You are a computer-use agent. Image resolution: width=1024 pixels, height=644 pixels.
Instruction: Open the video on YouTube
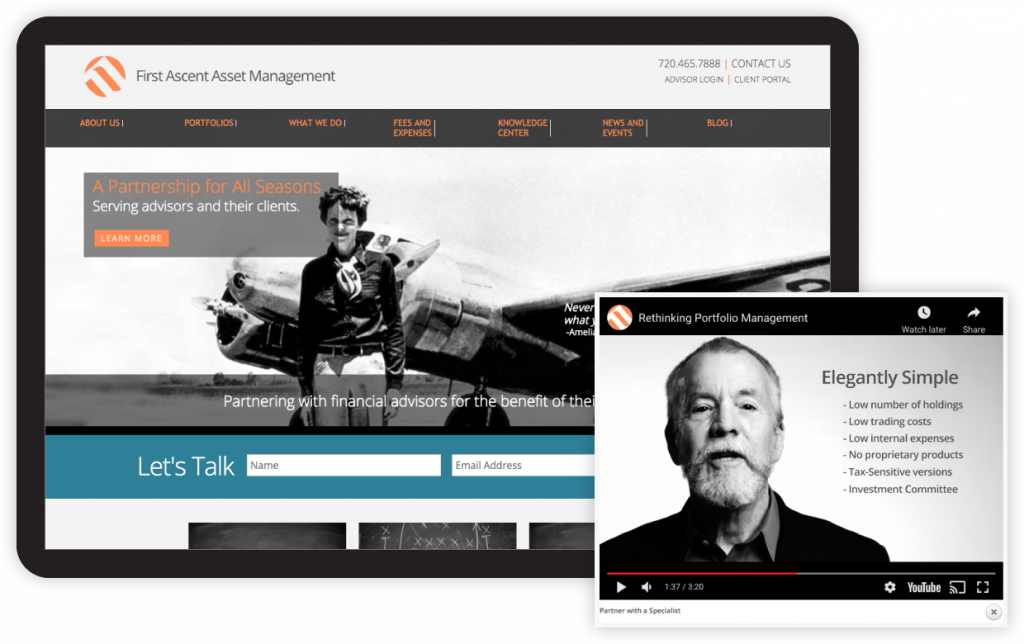tap(923, 588)
